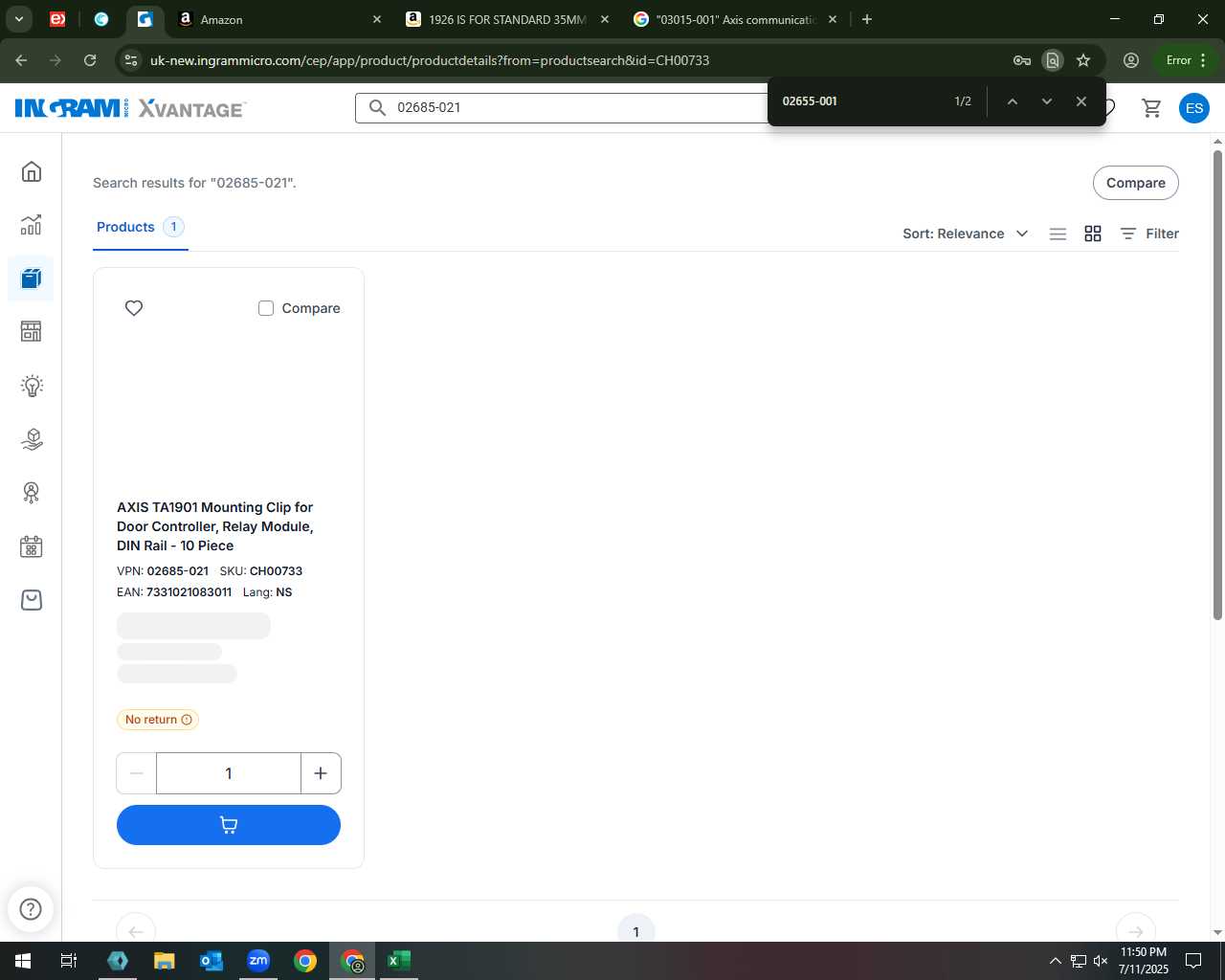Click the Error chip in Chrome toolbar
The height and width of the screenshot is (980, 1225).
(1186, 60)
